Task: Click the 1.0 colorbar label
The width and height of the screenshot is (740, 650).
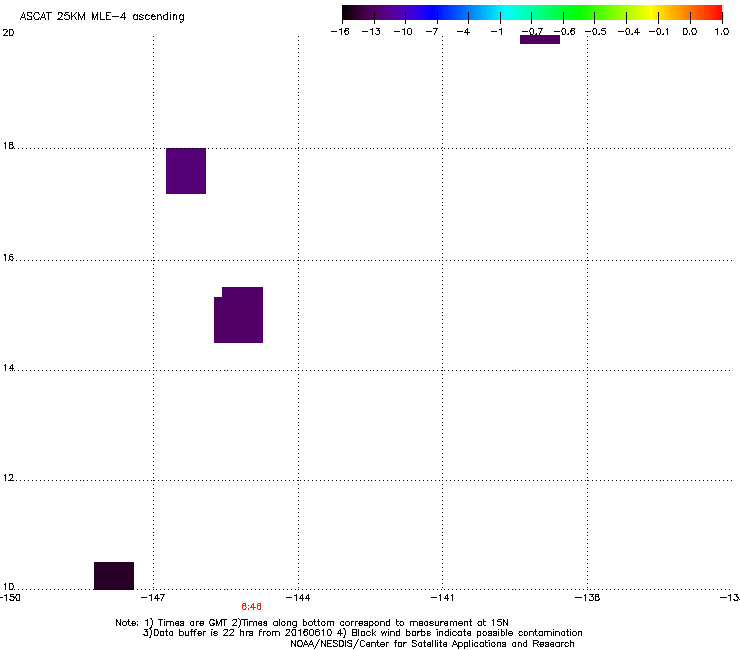Action: 722,32
